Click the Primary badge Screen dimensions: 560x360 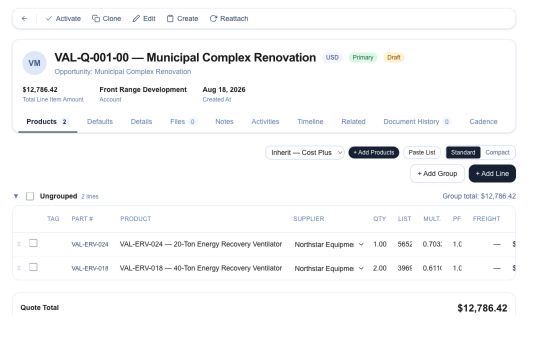pos(362,57)
